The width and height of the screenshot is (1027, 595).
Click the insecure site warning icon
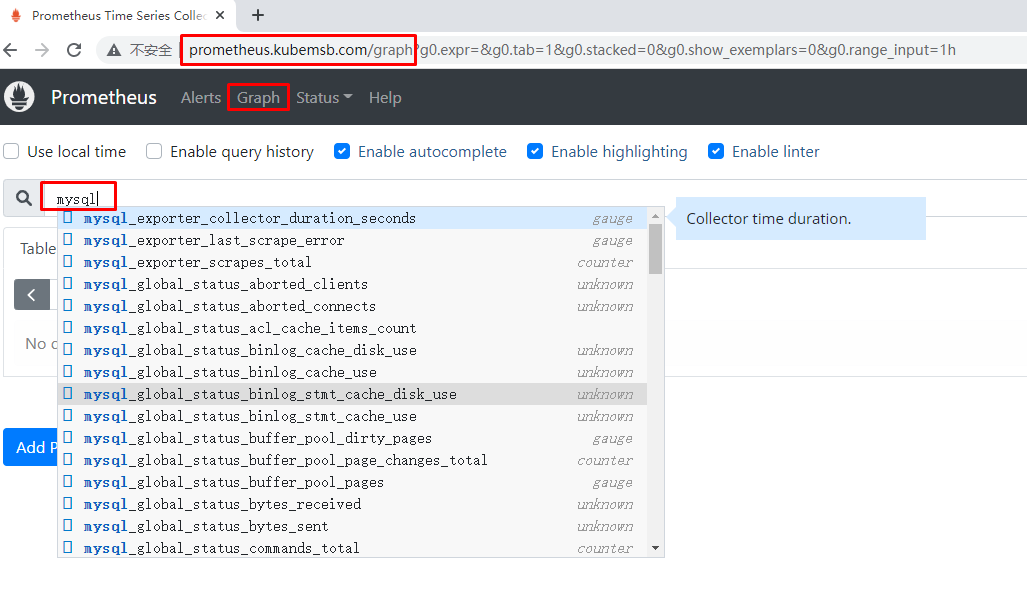click(114, 50)
